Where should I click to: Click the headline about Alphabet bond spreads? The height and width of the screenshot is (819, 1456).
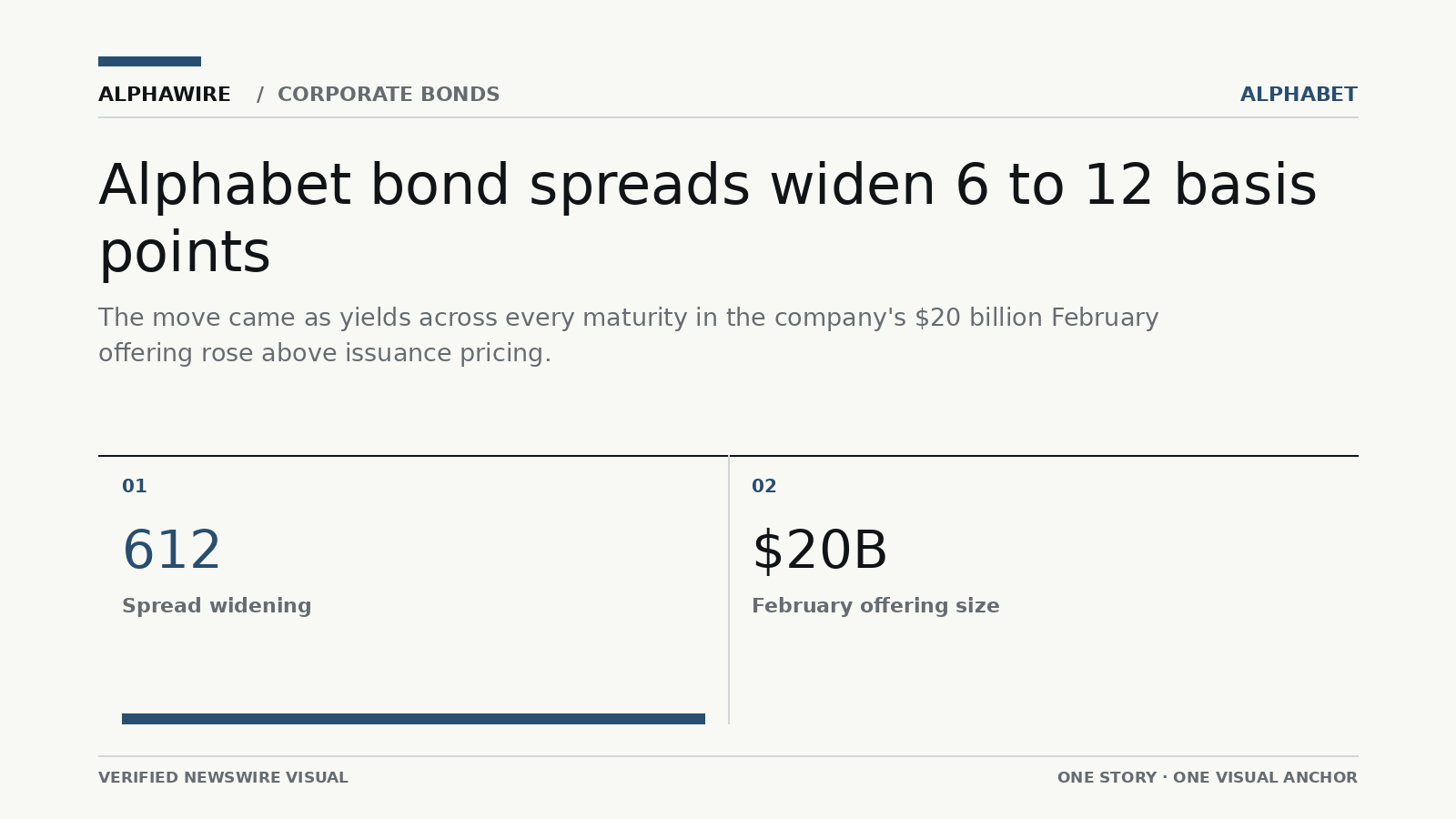(x=708, y=219)
